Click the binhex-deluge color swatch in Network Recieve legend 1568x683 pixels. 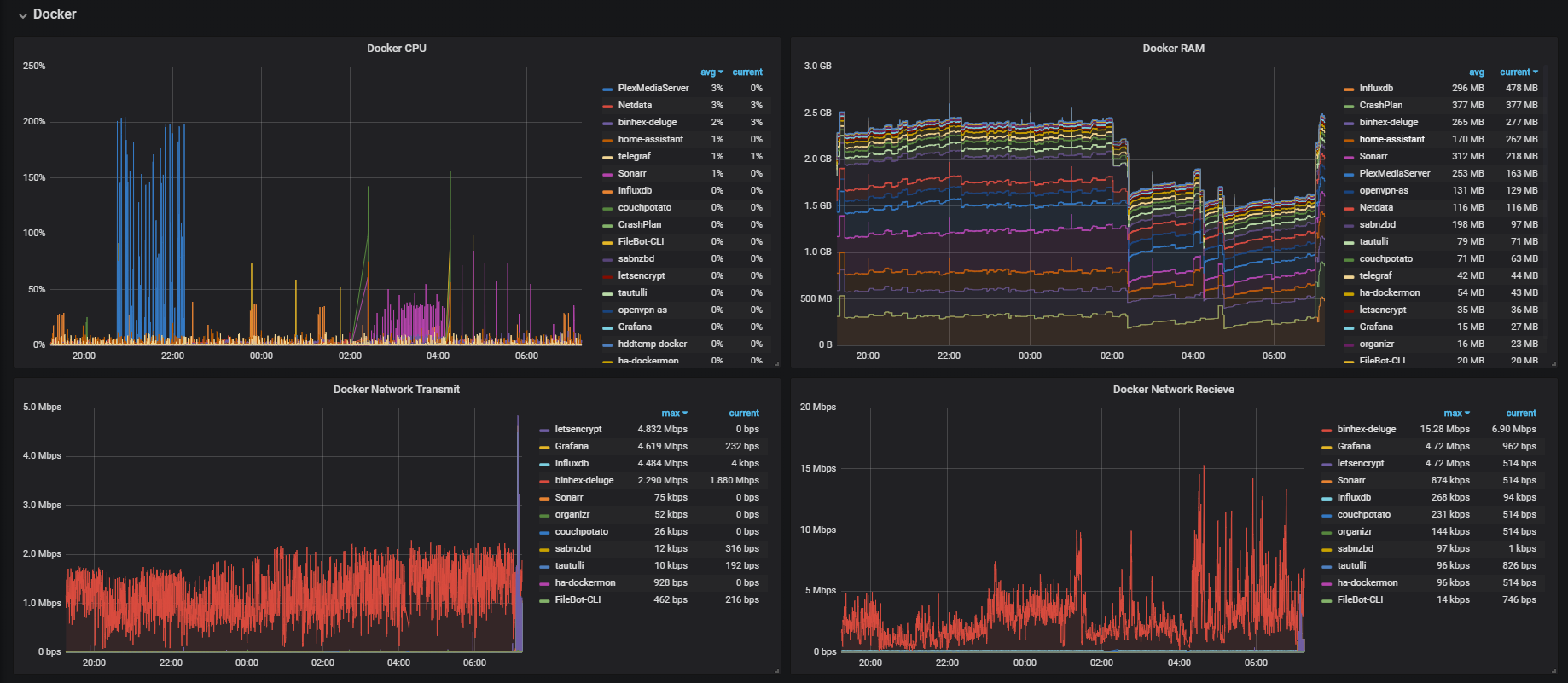(x=1327, y=431)
